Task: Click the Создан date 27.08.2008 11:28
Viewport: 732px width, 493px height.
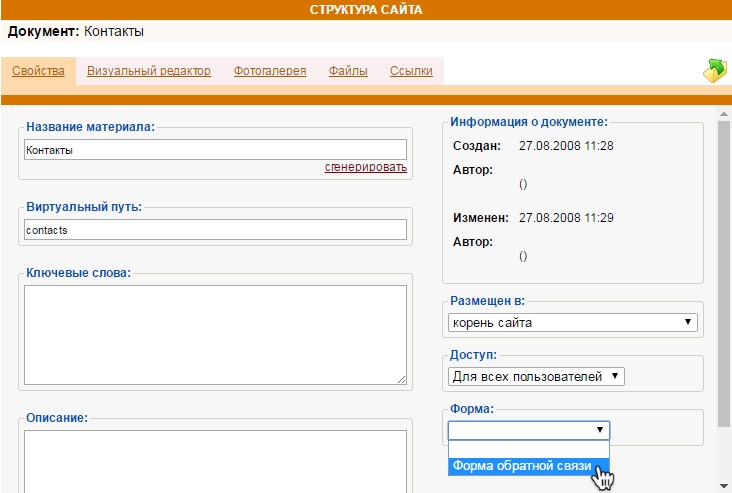Action: tap(566, 146)
